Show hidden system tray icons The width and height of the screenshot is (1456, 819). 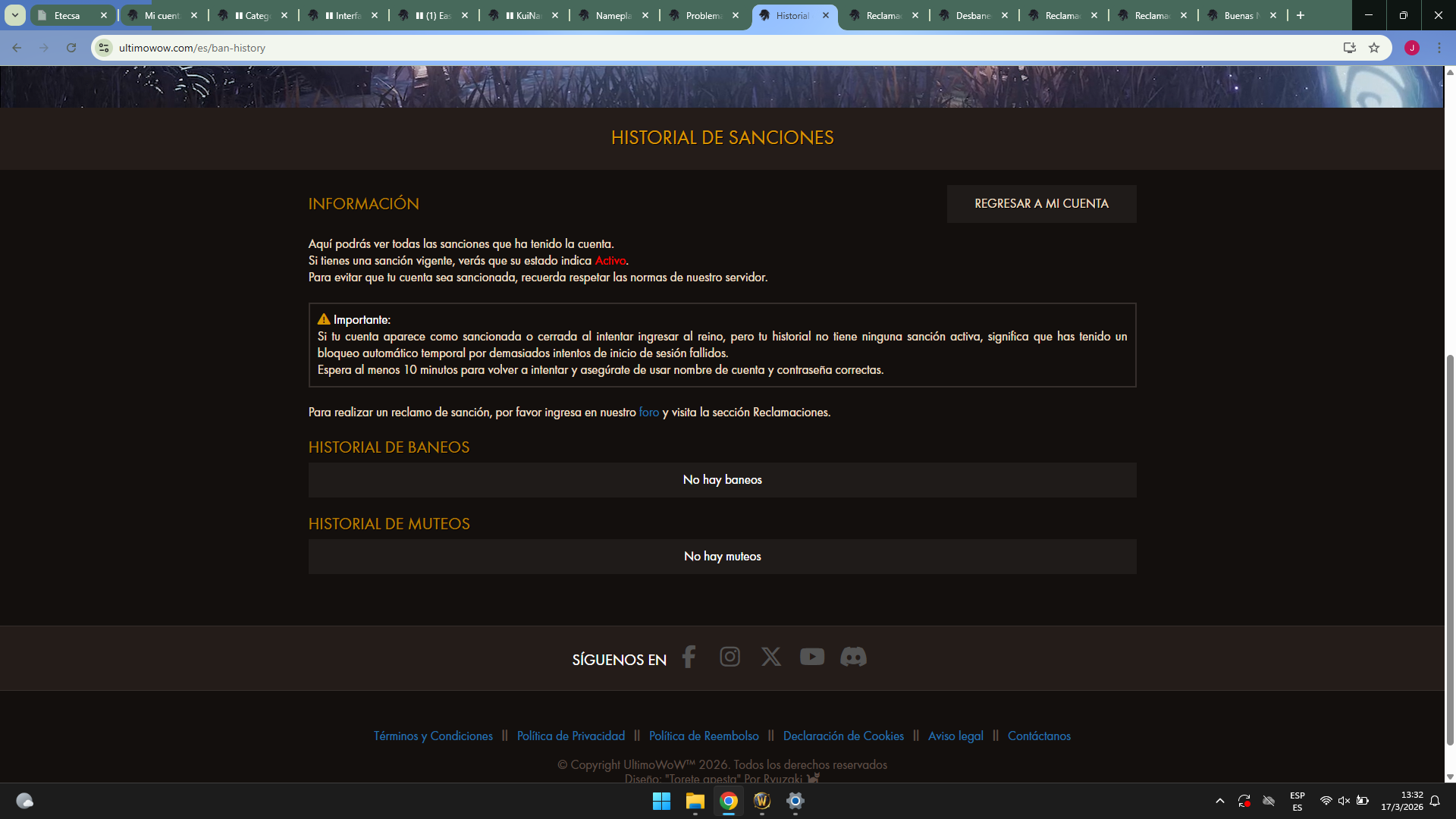[1219, 801]
